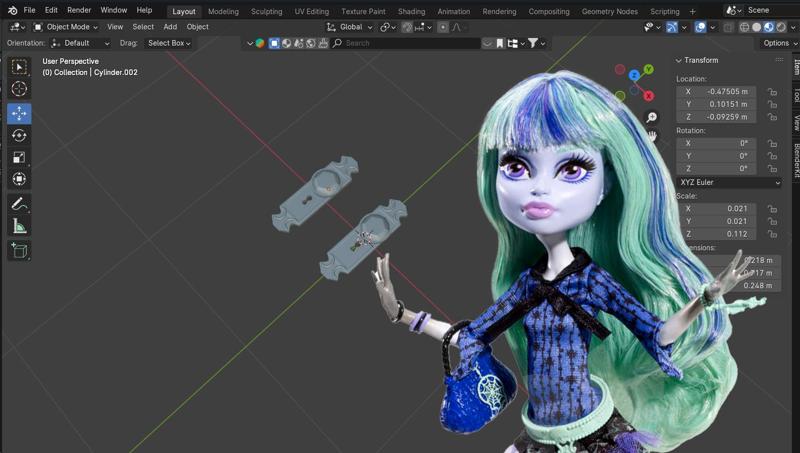This screenshot has width=800, height=453.
Task: Open the Render menu
Action: tap(79, 10)
